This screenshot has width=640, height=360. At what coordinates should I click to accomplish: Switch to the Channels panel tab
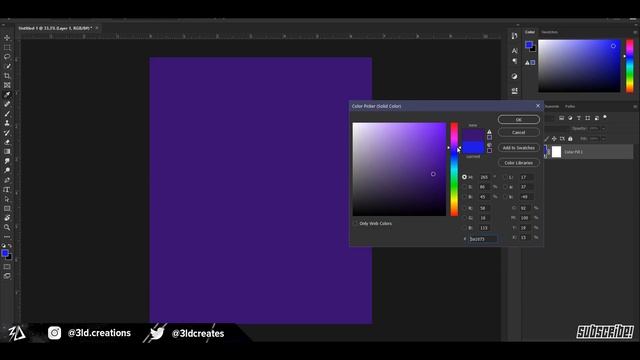tap(551, 107)
